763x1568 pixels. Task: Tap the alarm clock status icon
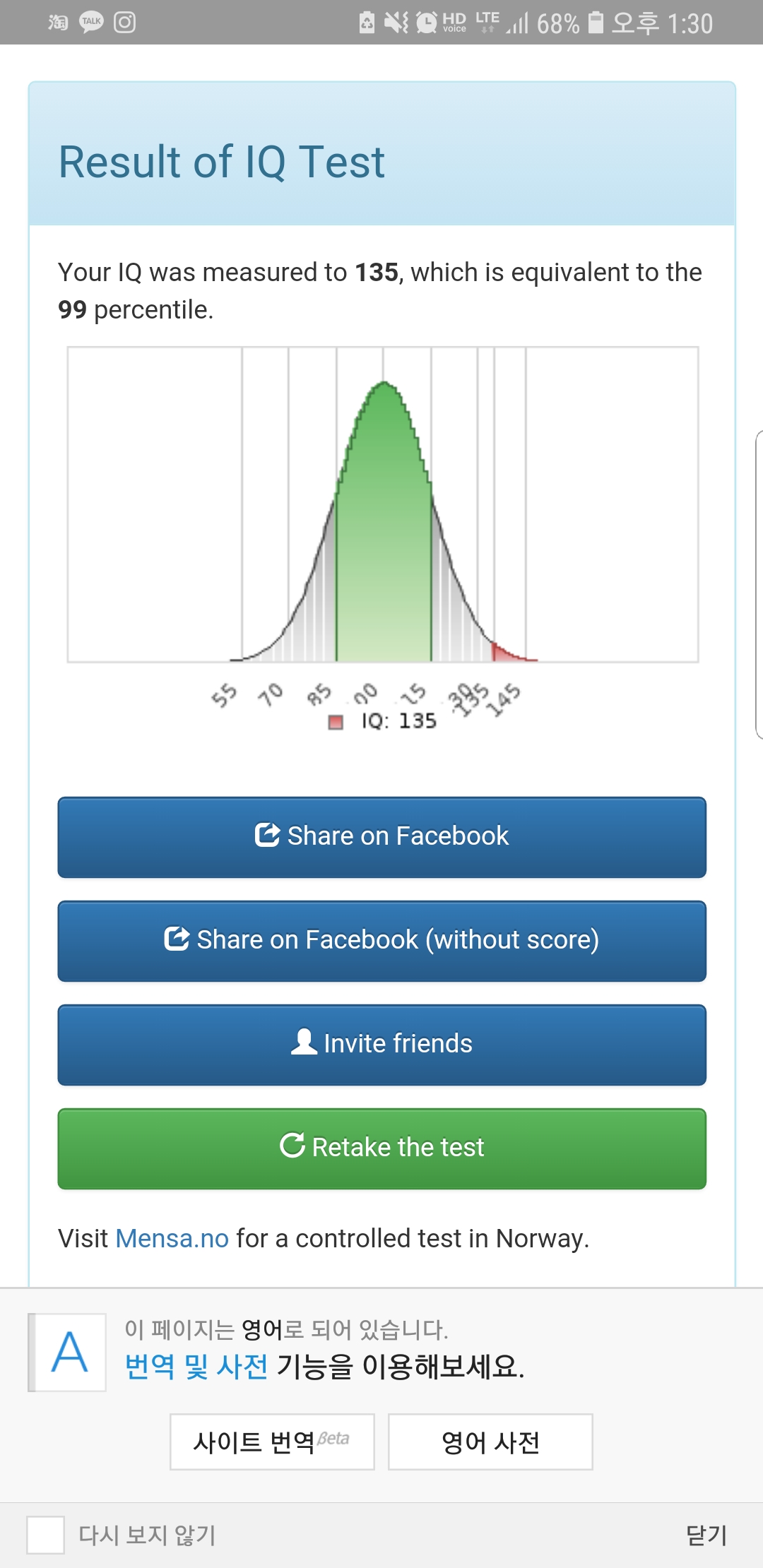pyautogui.click(x=427, y=23)
